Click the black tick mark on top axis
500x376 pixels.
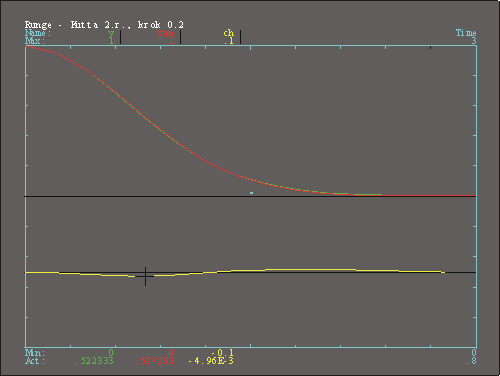click(x=430, y=47)
